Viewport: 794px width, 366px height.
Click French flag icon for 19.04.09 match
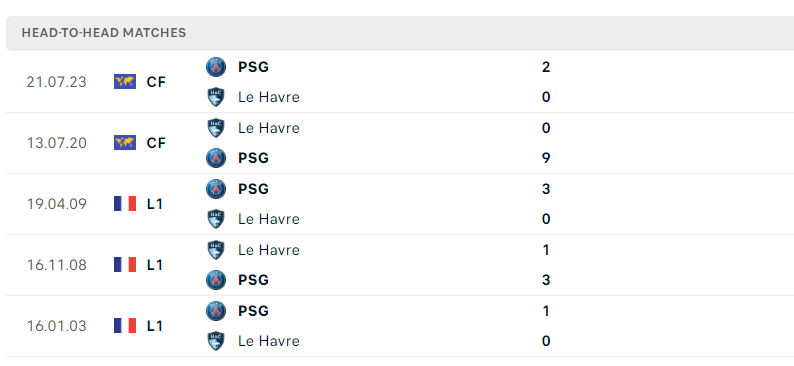pos(125,204)
